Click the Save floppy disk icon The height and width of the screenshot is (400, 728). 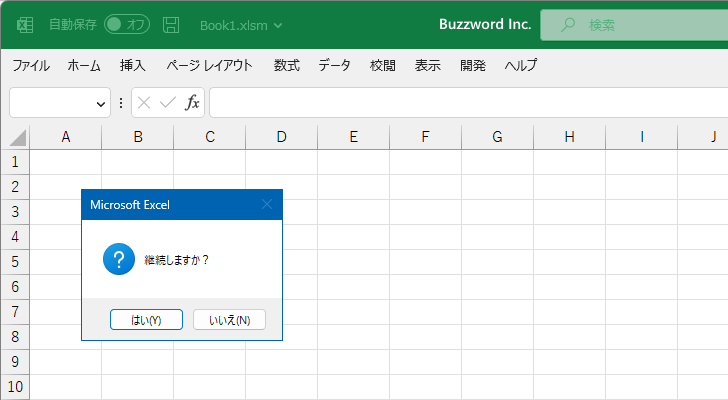tap(171, 25)
